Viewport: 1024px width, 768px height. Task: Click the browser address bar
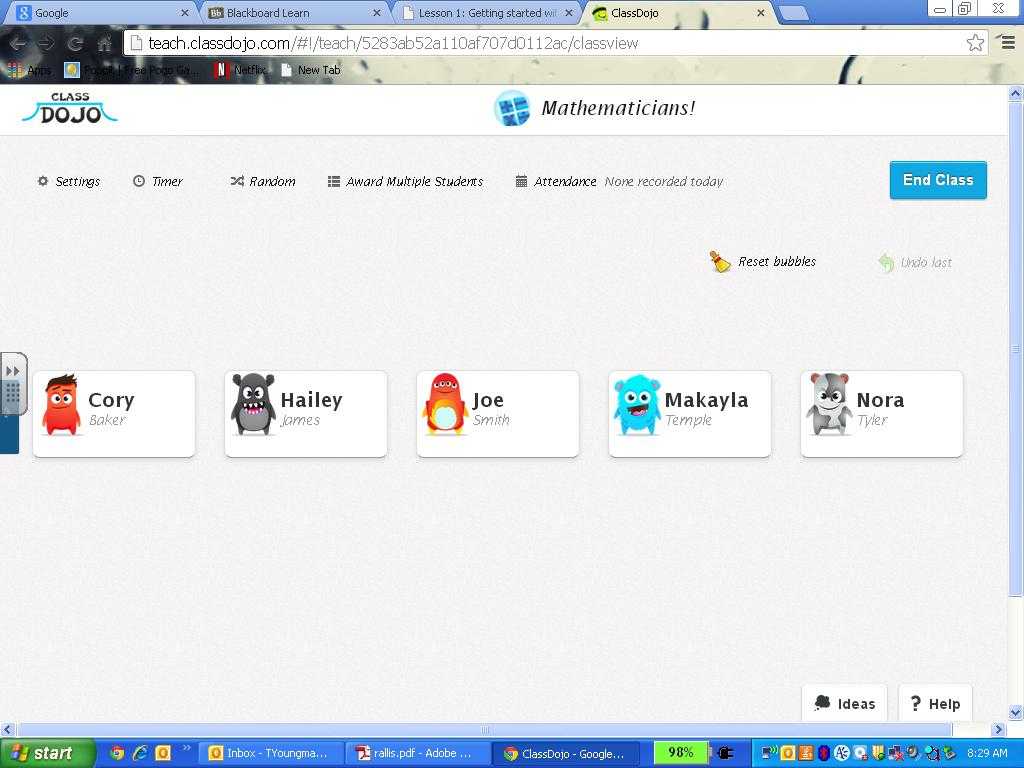pos(550,43)
